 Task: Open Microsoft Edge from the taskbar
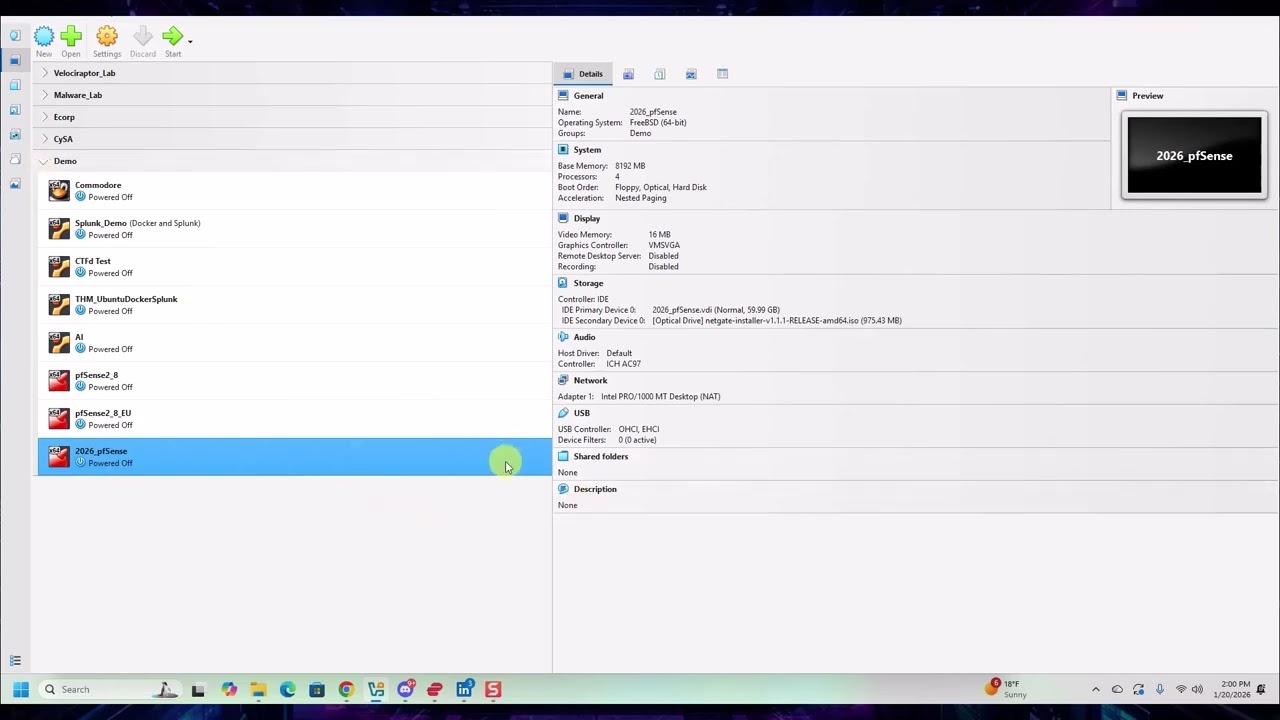pos(288,689)
